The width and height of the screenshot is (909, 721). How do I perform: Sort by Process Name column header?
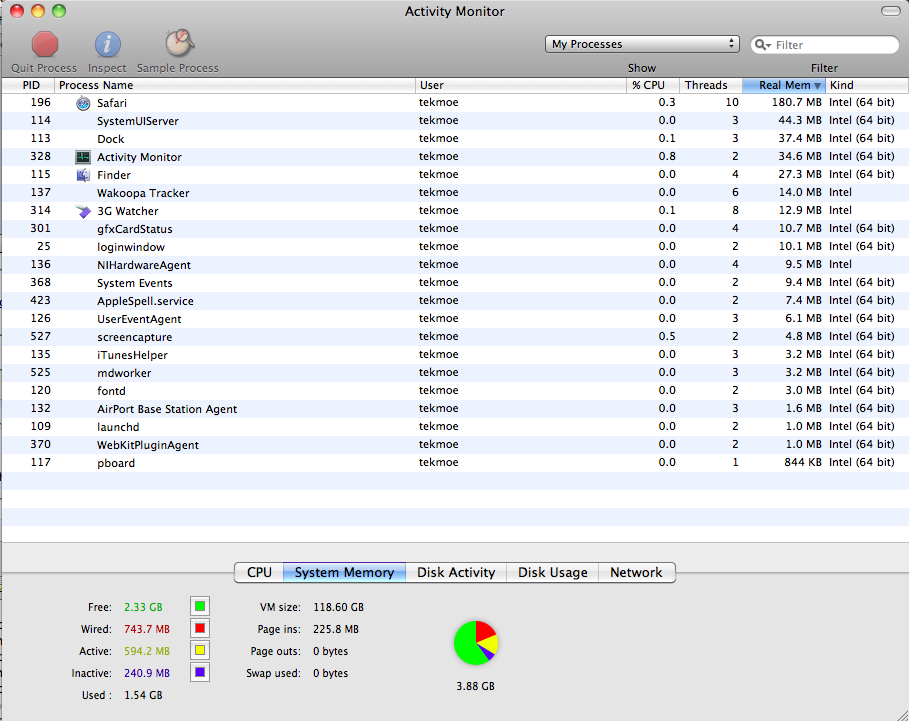coord(235,85)
